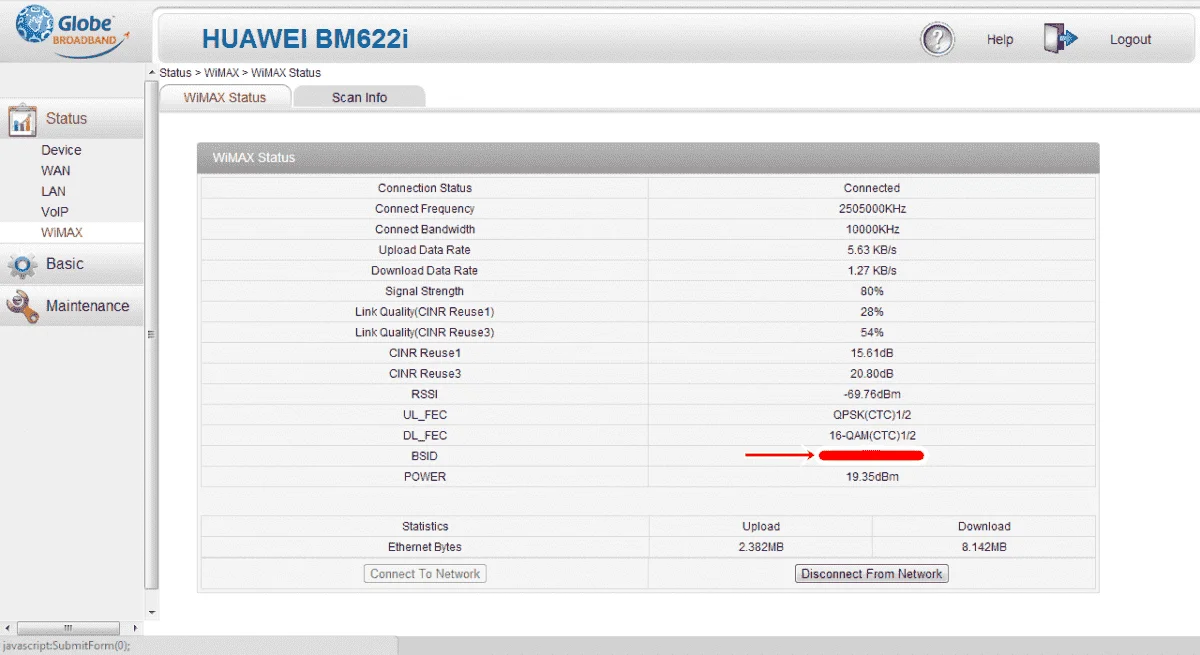This screenshot has height=655, width=1200.
Task: Click the sidebar horizontal scrollbar left arrow
Action: click(8, 628)
